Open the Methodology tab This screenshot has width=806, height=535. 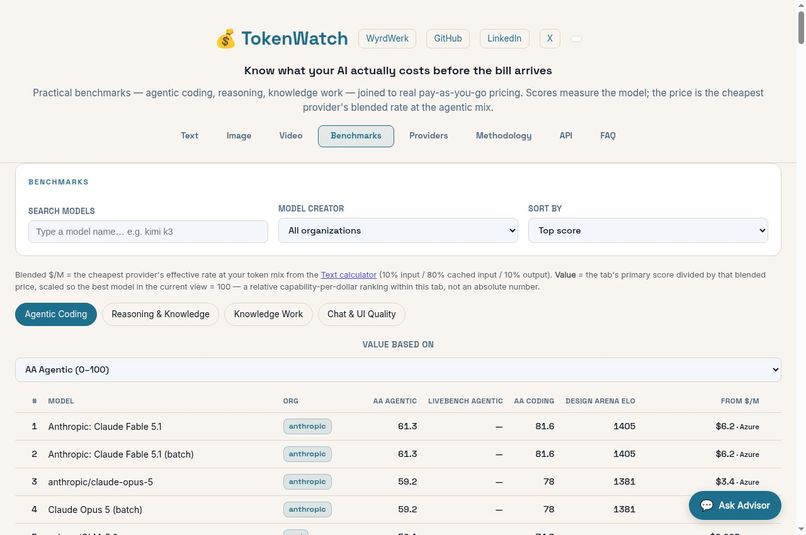tap(503, 136)
